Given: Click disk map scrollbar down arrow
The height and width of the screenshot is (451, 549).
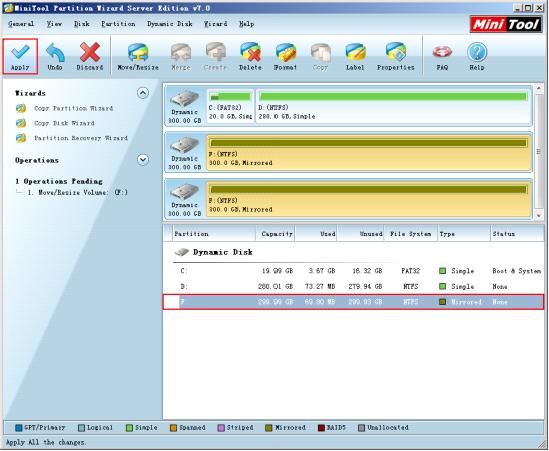Looking at the screenshot, I should pyautogui.click(x=539, y=216).
